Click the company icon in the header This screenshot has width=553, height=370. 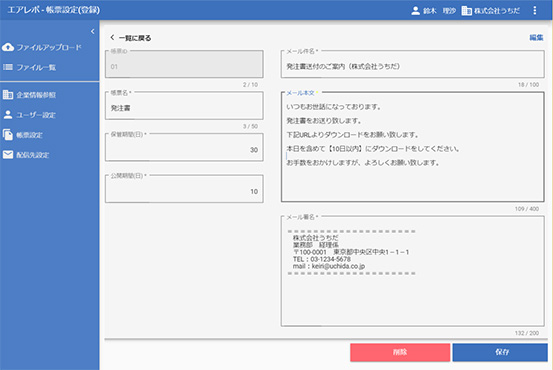(466, 11)
